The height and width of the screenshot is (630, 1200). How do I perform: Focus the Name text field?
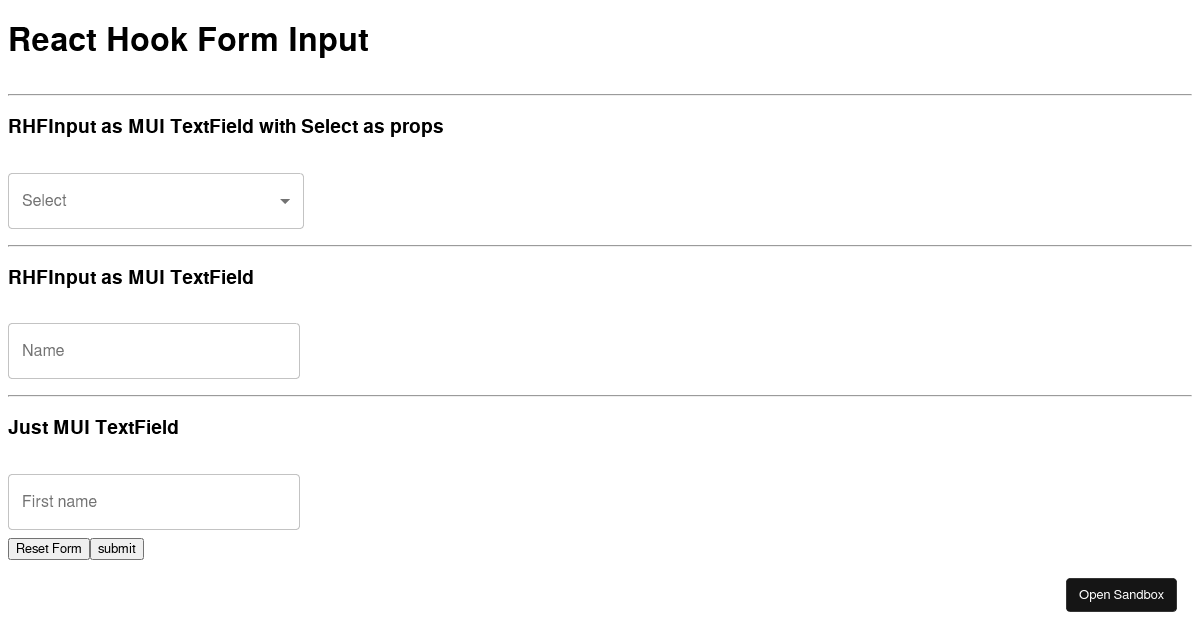click(154, 351)
